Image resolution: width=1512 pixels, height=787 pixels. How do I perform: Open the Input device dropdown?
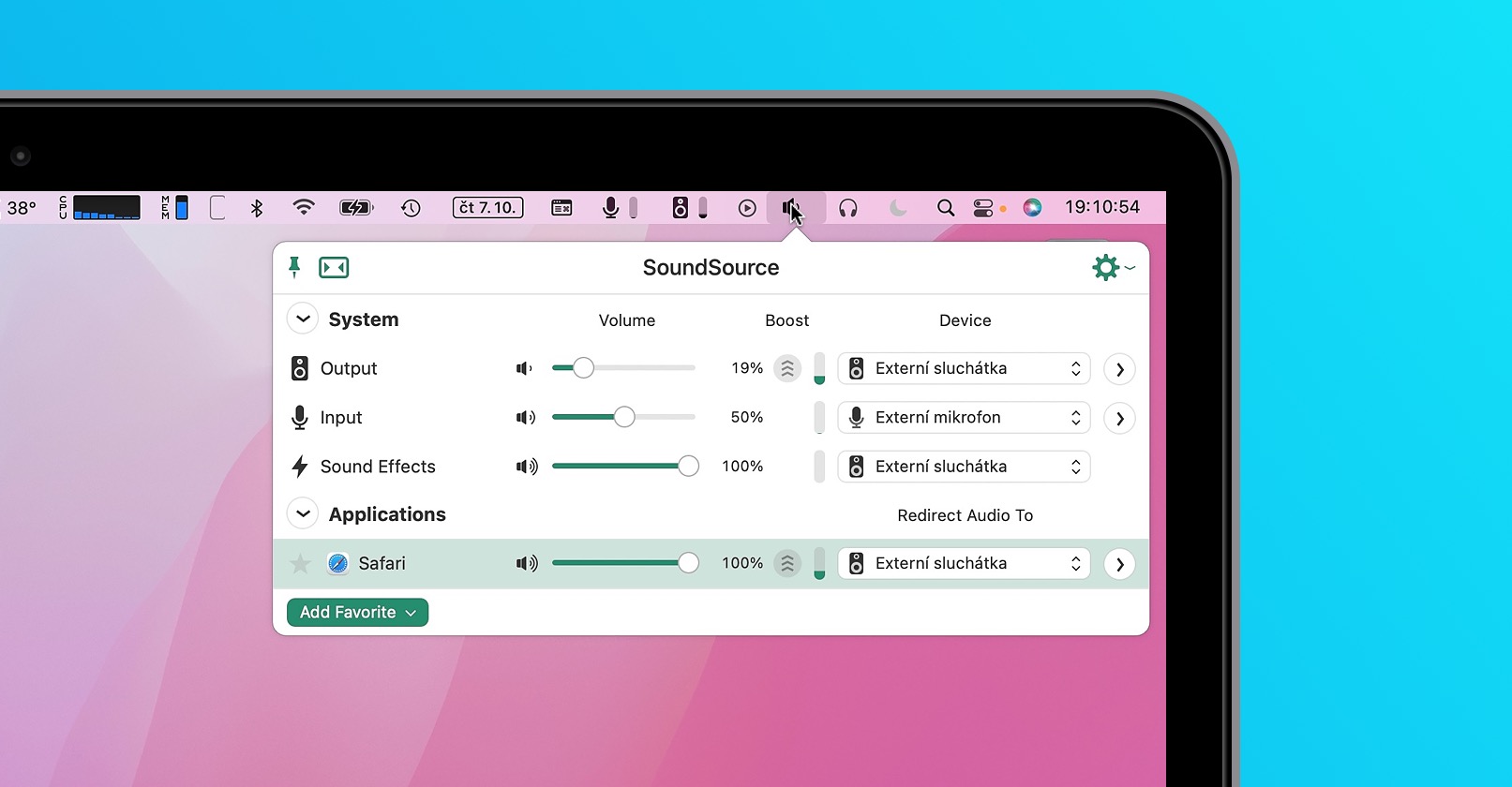pos(964,417)
